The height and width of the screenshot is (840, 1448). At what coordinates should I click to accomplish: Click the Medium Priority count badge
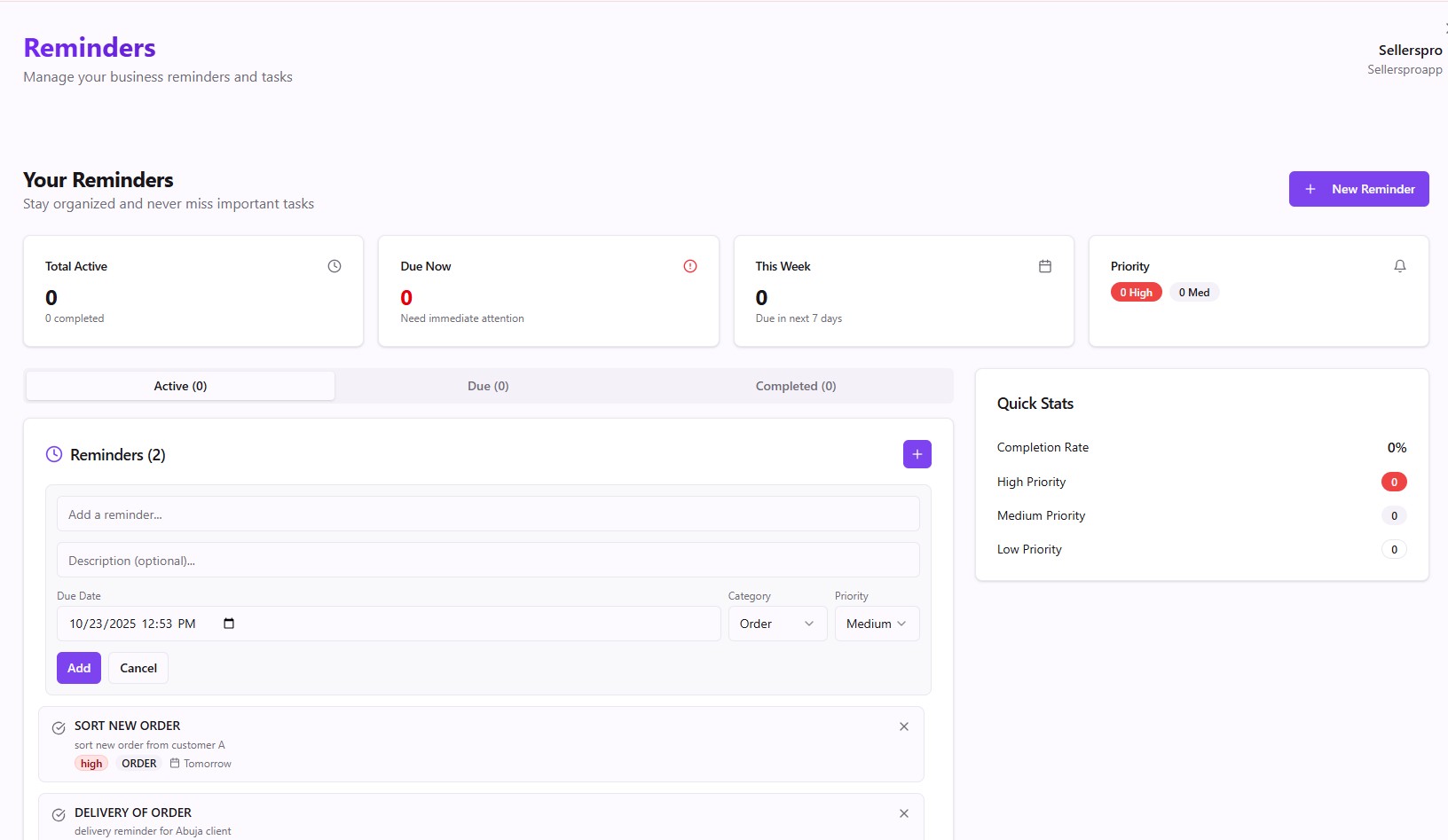(1394, 515)
